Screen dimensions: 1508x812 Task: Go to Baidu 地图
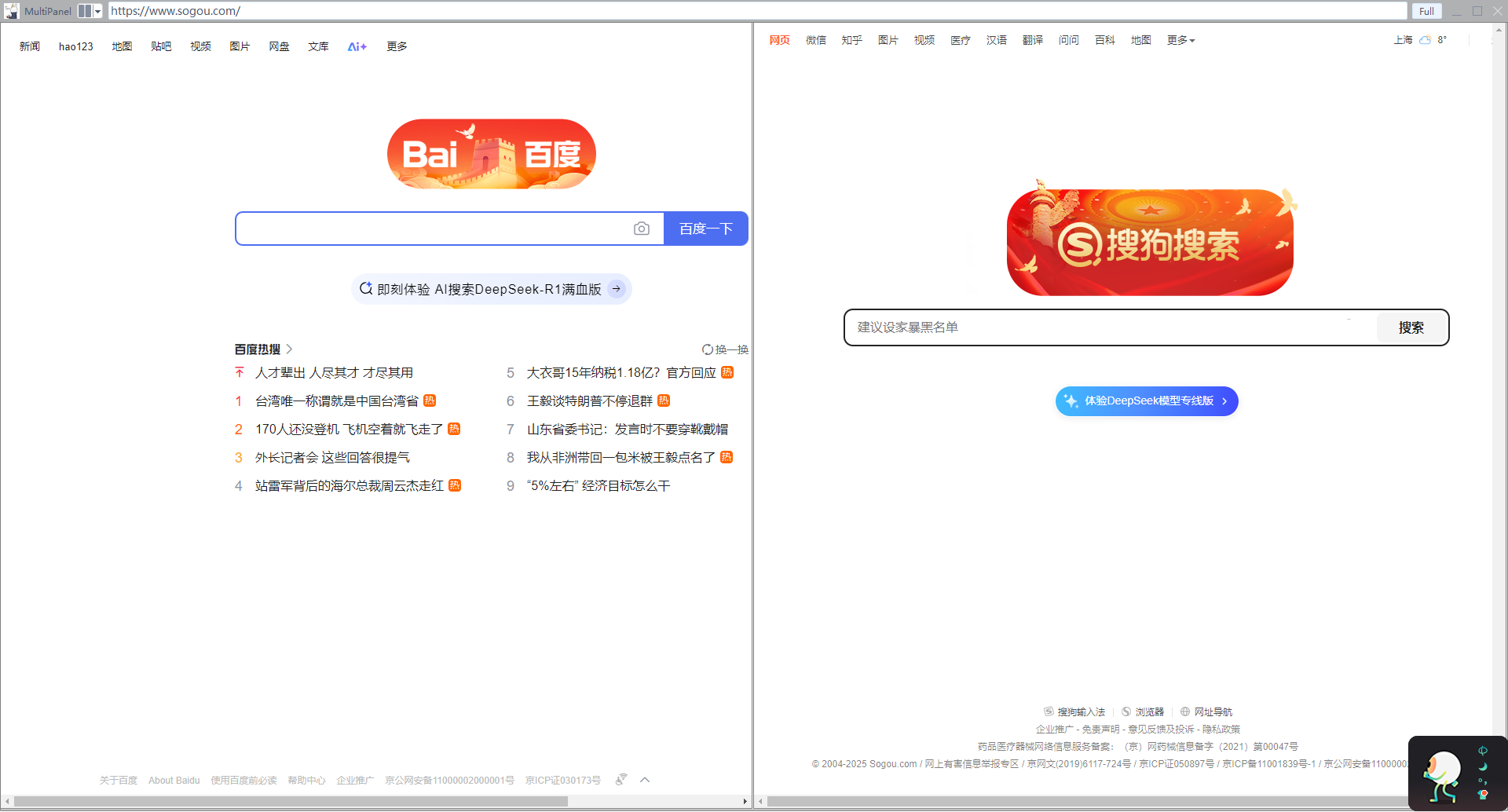122,46
